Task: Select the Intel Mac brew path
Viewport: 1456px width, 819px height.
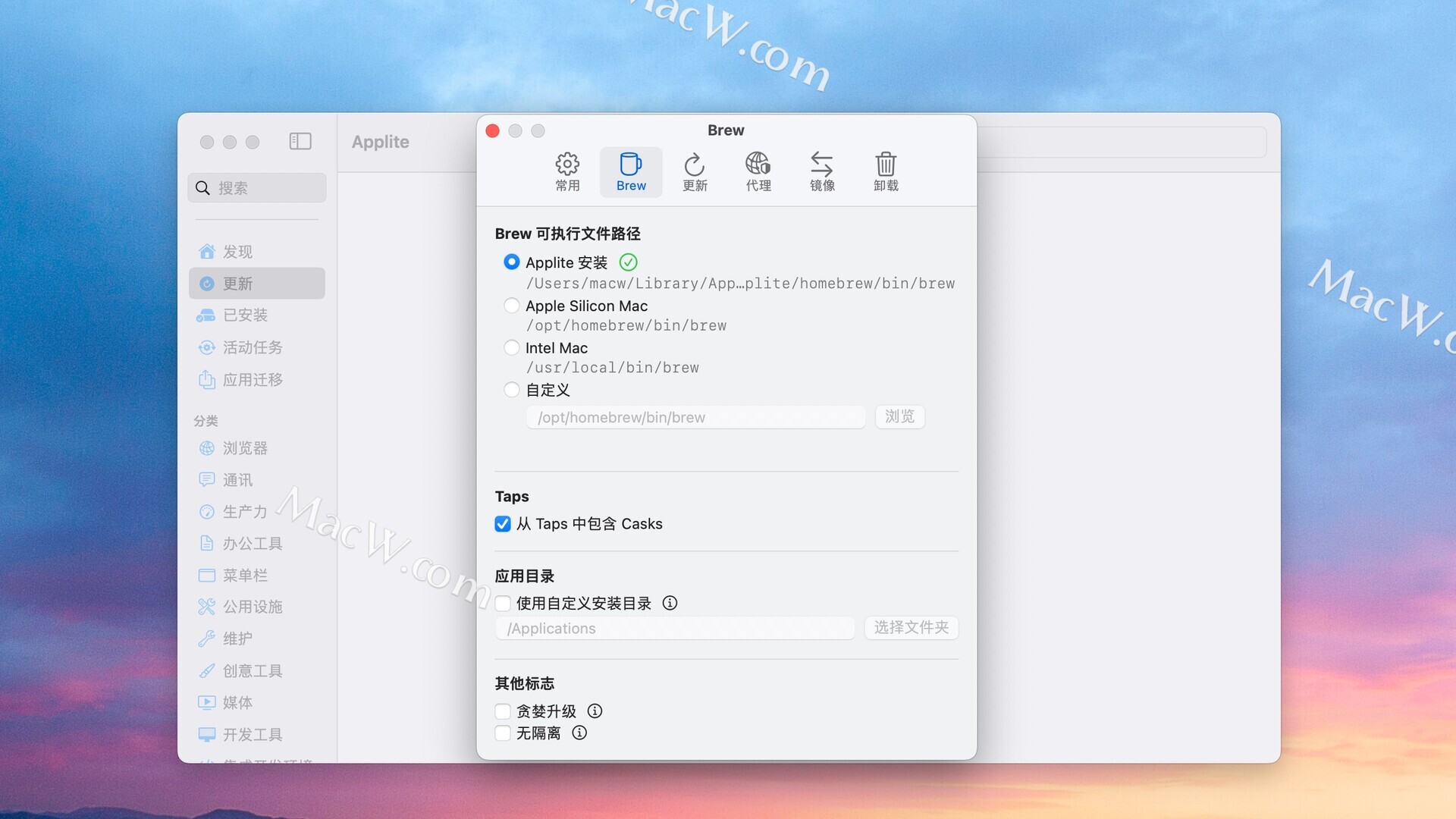Action: click(512, 347)
